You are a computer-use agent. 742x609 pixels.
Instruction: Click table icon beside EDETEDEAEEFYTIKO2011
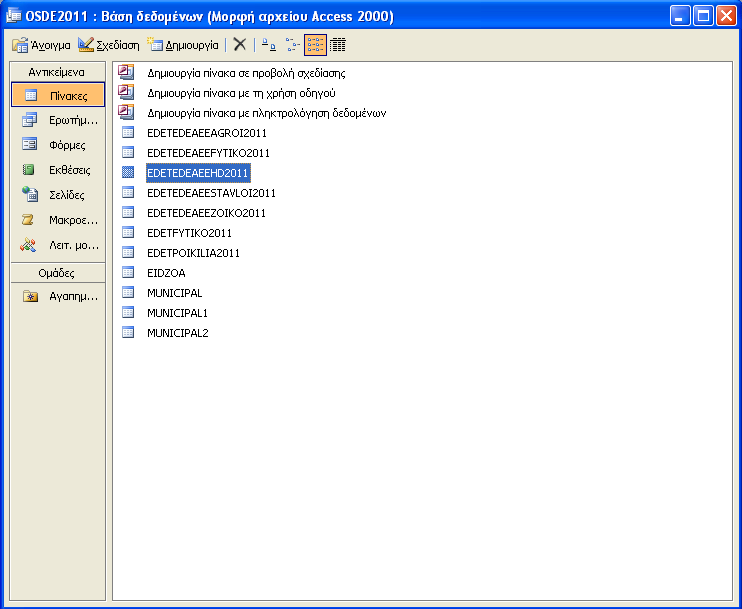(x=128, y=152)
